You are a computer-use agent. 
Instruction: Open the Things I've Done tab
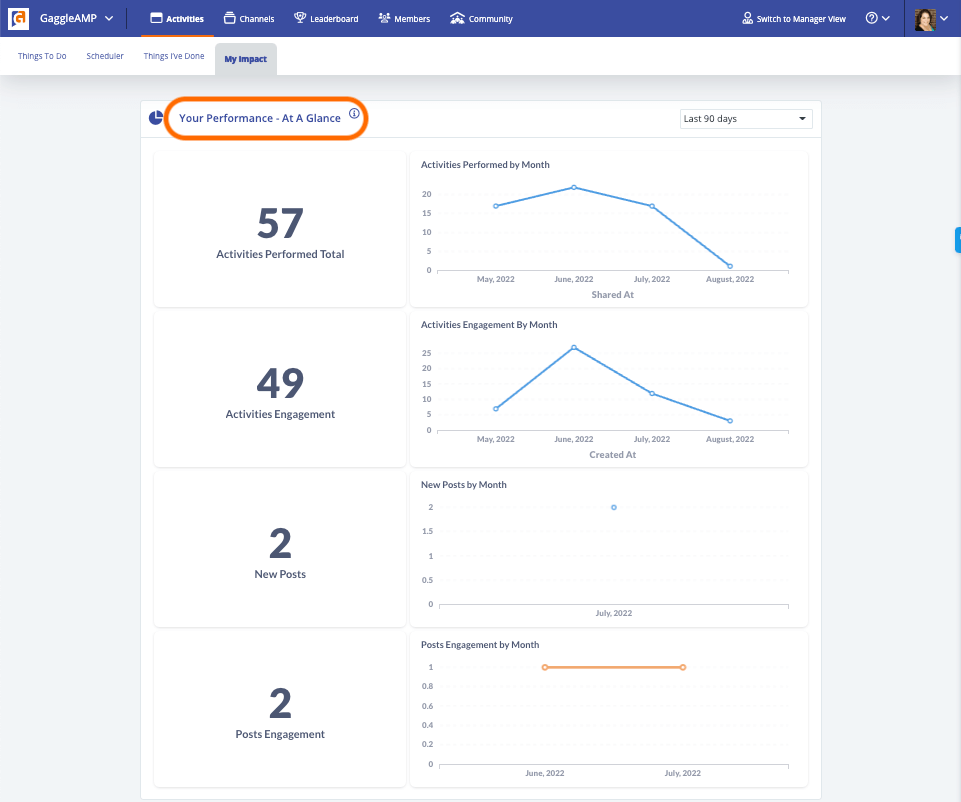(x=173, y=56)
